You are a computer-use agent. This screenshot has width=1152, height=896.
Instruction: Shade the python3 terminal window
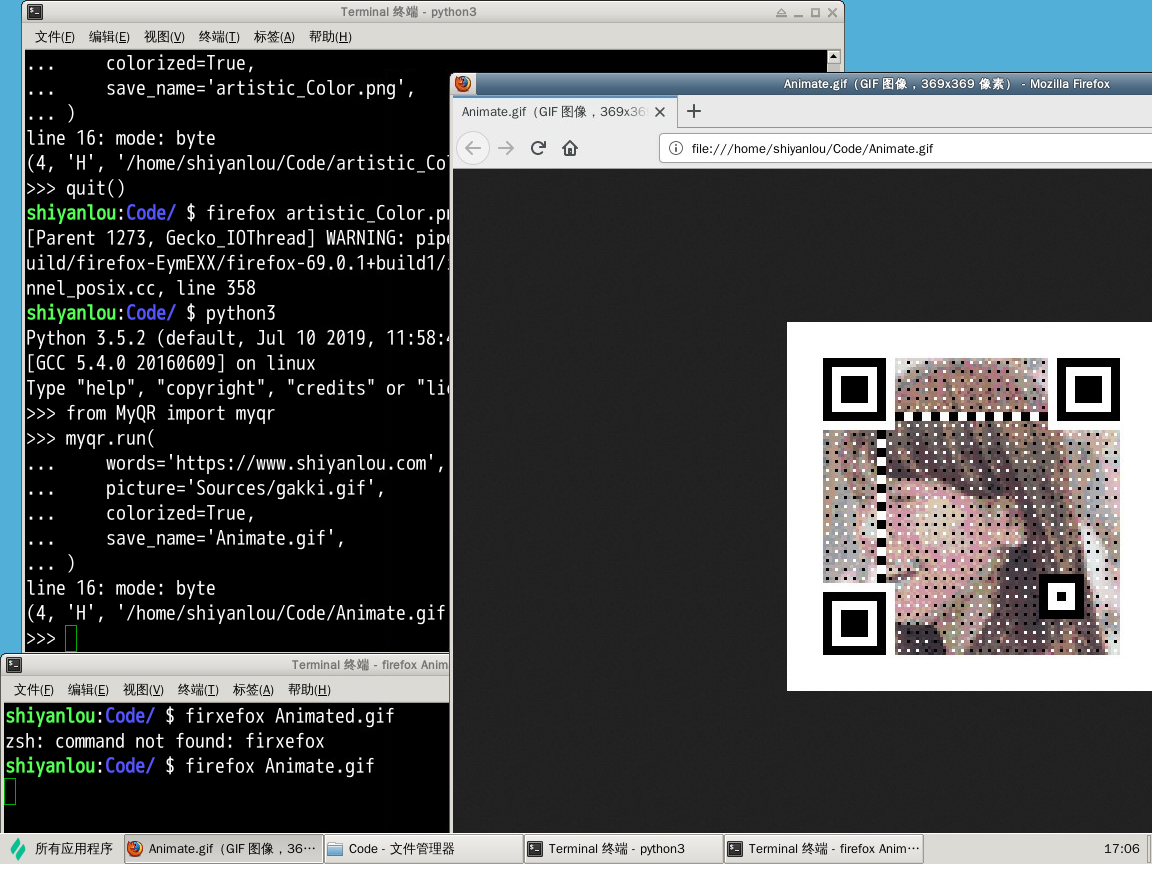tap(781, 12)
